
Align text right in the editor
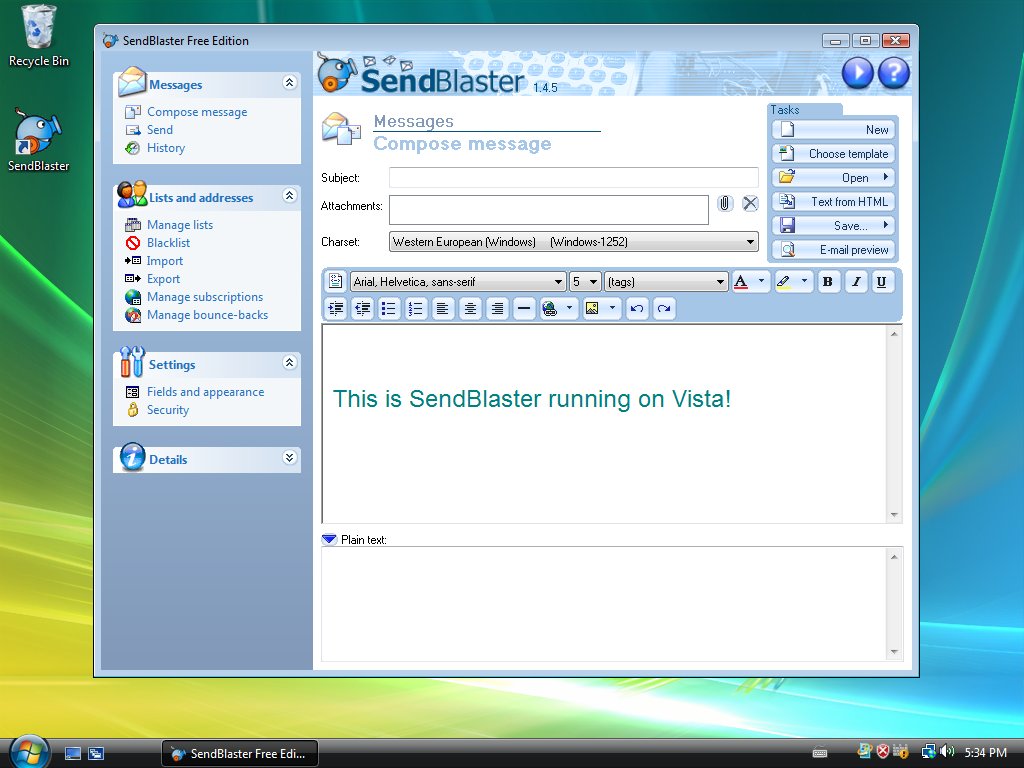498,309
